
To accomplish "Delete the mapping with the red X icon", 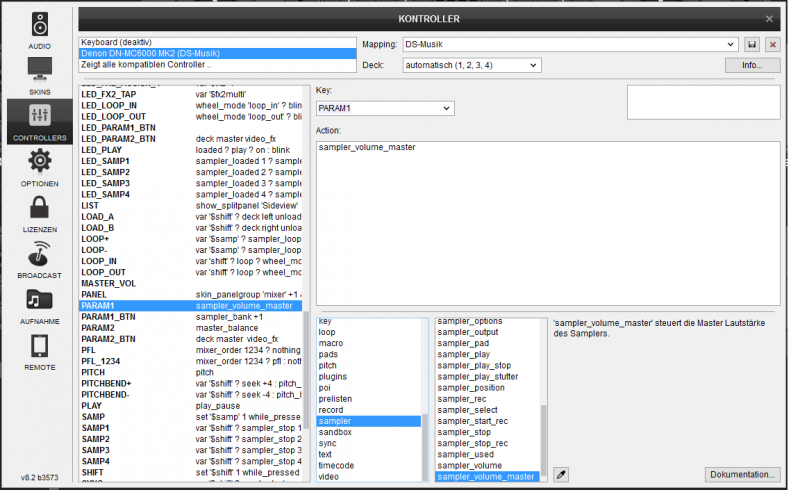I will pos(772,45).
